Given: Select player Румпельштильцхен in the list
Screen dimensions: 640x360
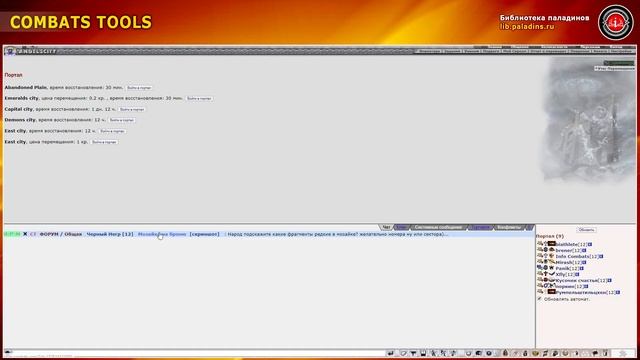Looking at the screenshot, I should [581, 292].
